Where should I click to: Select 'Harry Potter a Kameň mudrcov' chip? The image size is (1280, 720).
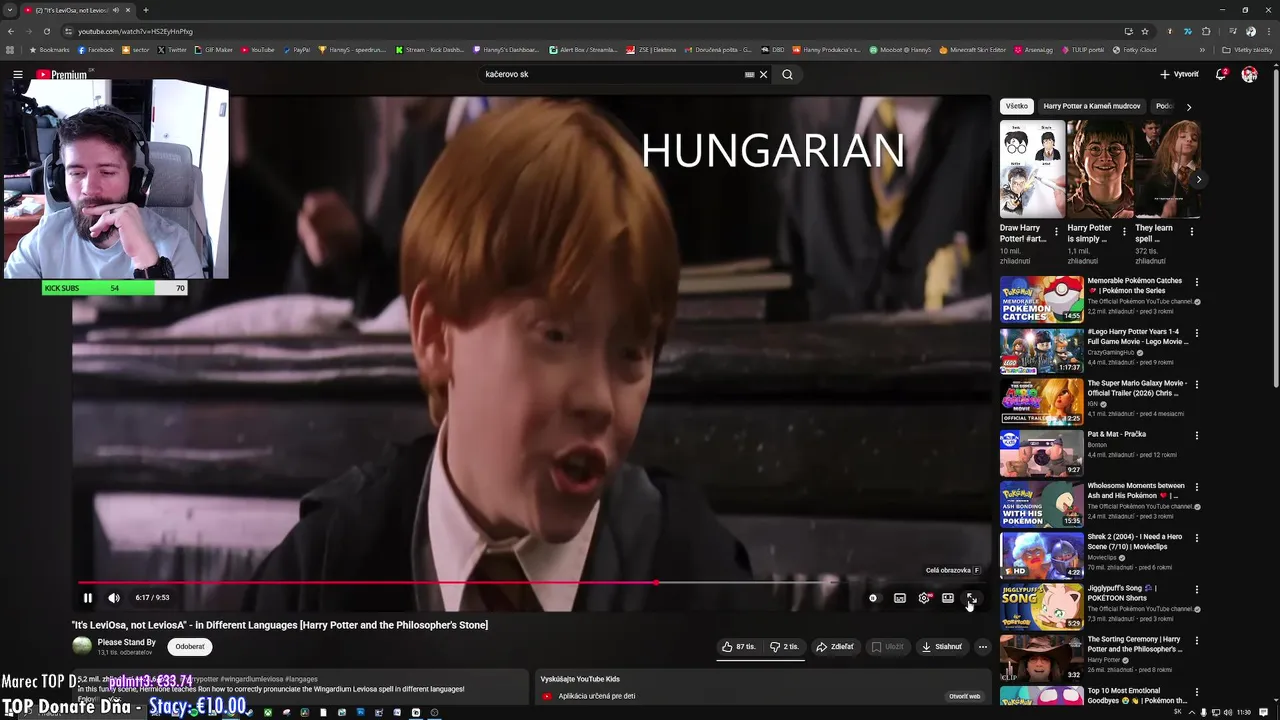(x=1092, y=106)
